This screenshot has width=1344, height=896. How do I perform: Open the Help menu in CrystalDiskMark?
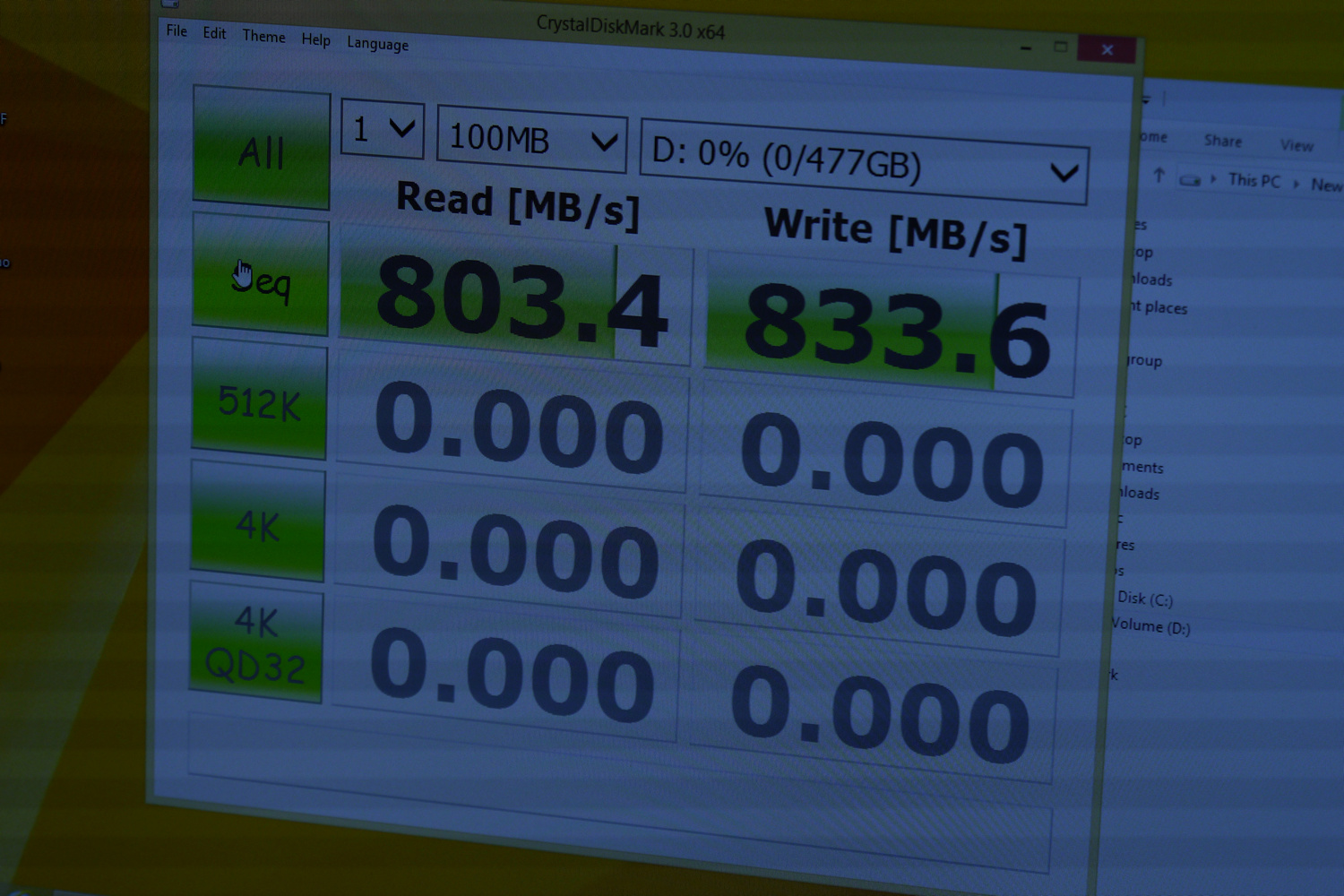[x=315, y=39]
